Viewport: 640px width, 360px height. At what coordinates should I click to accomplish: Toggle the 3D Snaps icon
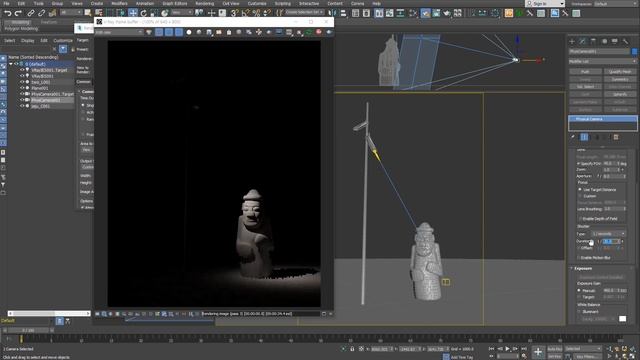pos(234,13)
